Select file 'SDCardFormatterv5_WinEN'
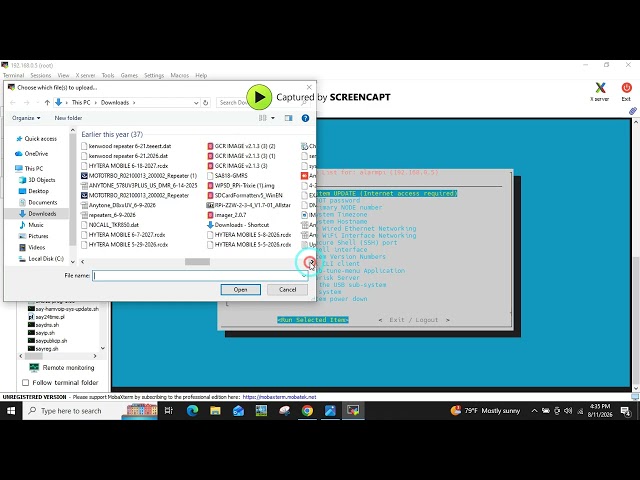The height and width of the screenshot is (480, 640). (x=245, y=196)
